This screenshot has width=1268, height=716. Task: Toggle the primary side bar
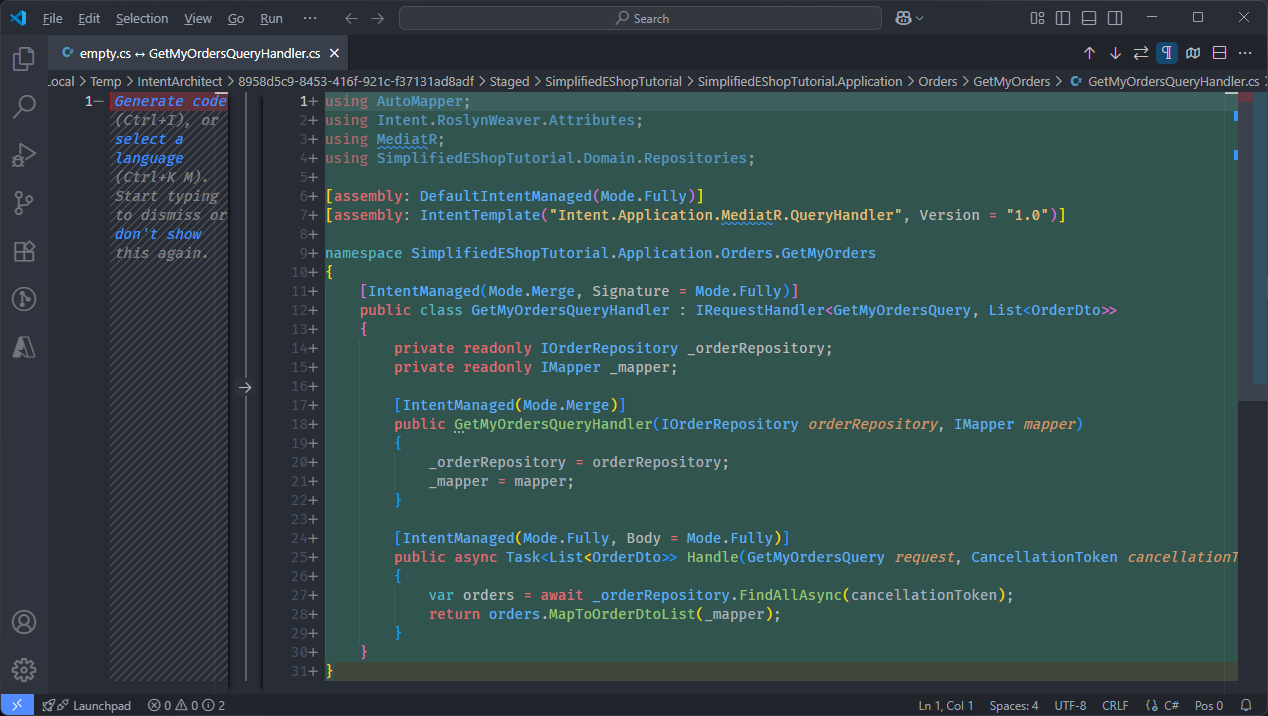(x=1063, y=18)
